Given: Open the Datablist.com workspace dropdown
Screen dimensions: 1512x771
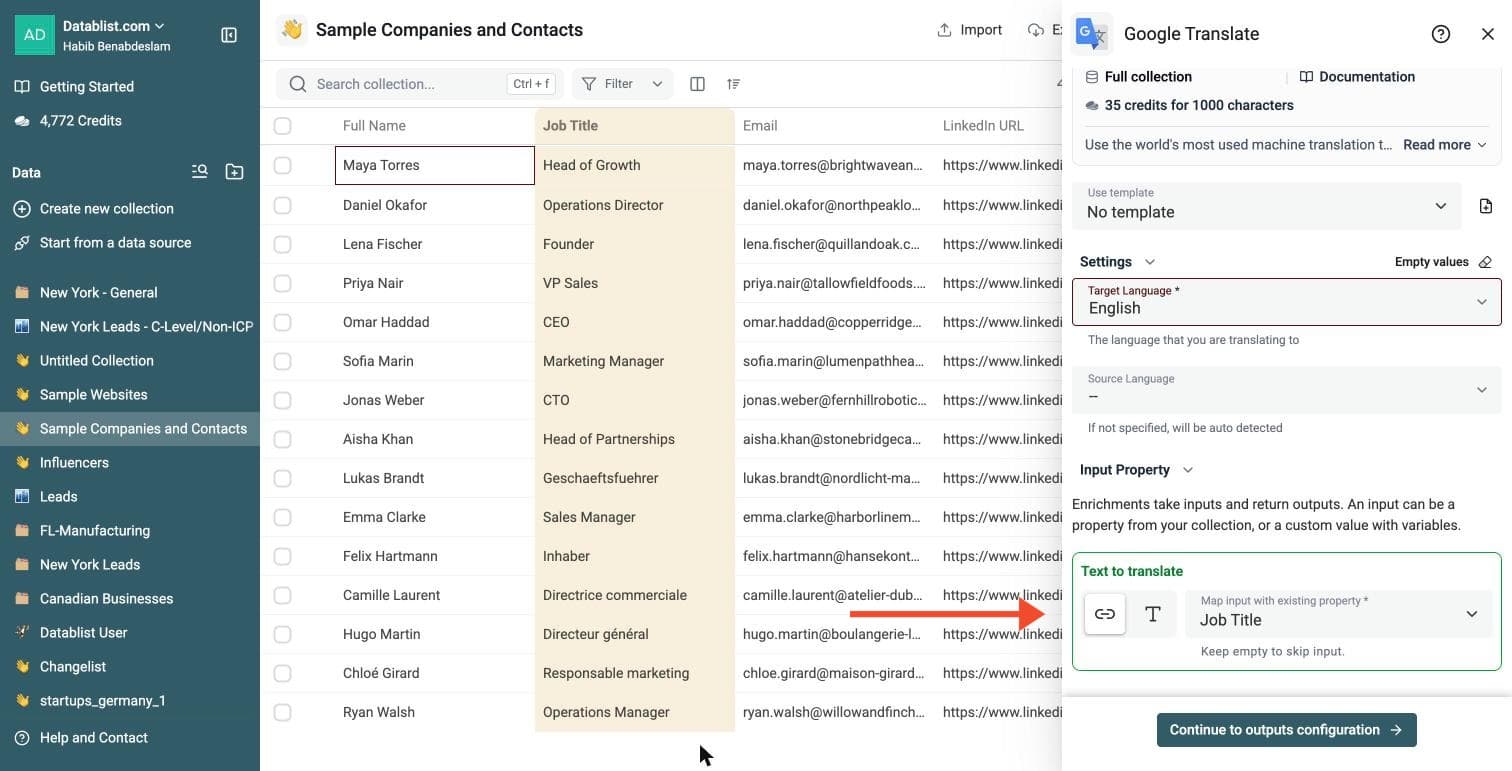Looking at the screenshot, I should [114, 26].
